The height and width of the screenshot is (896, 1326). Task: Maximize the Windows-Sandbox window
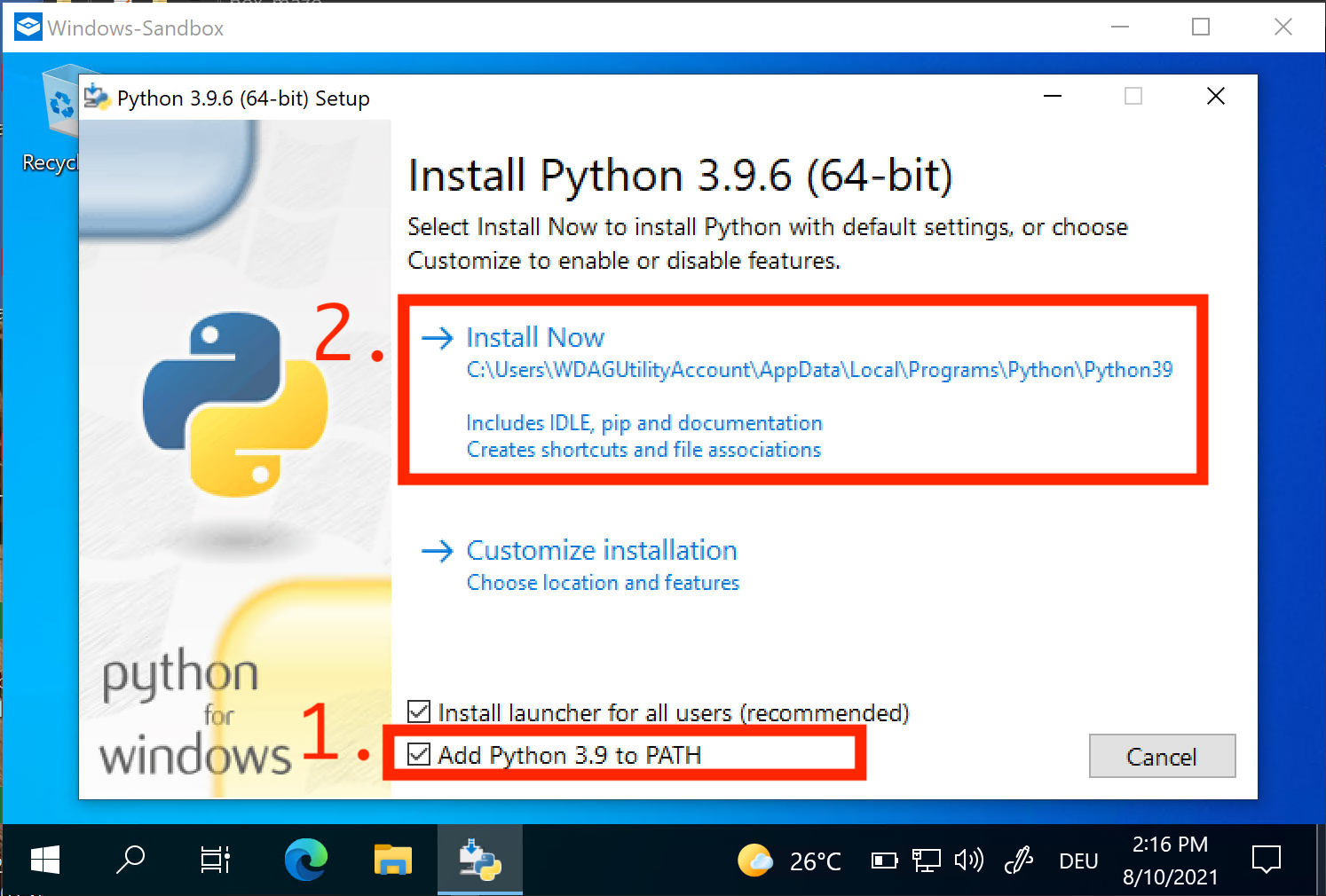(1201, 28)
